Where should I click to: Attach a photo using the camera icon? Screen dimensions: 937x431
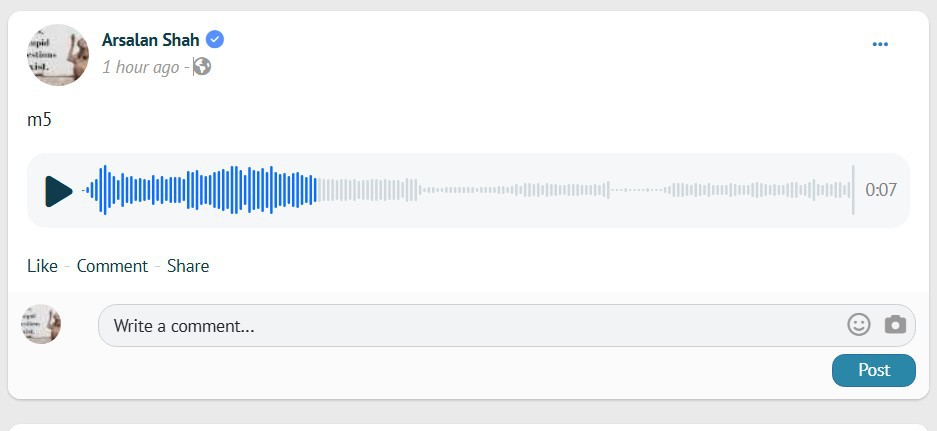point(895,325)
